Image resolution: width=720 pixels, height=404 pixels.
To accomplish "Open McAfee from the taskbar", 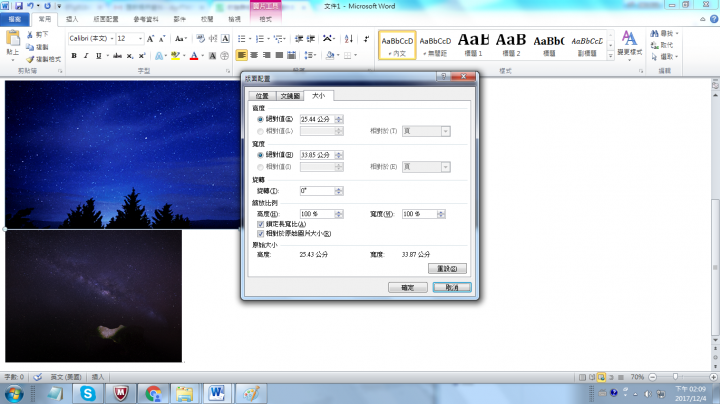I will (x=120, y=393).
